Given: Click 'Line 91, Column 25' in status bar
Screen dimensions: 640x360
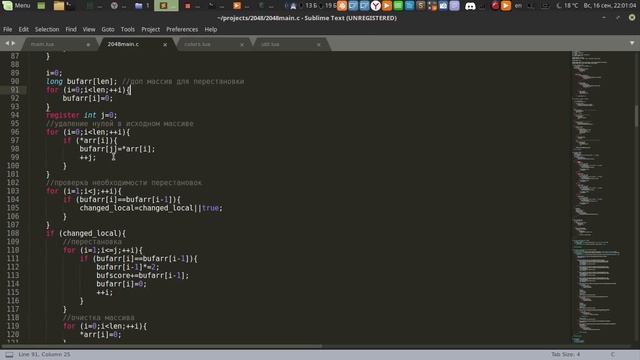Looking at the screenshot, I should (x=44, y=354).
